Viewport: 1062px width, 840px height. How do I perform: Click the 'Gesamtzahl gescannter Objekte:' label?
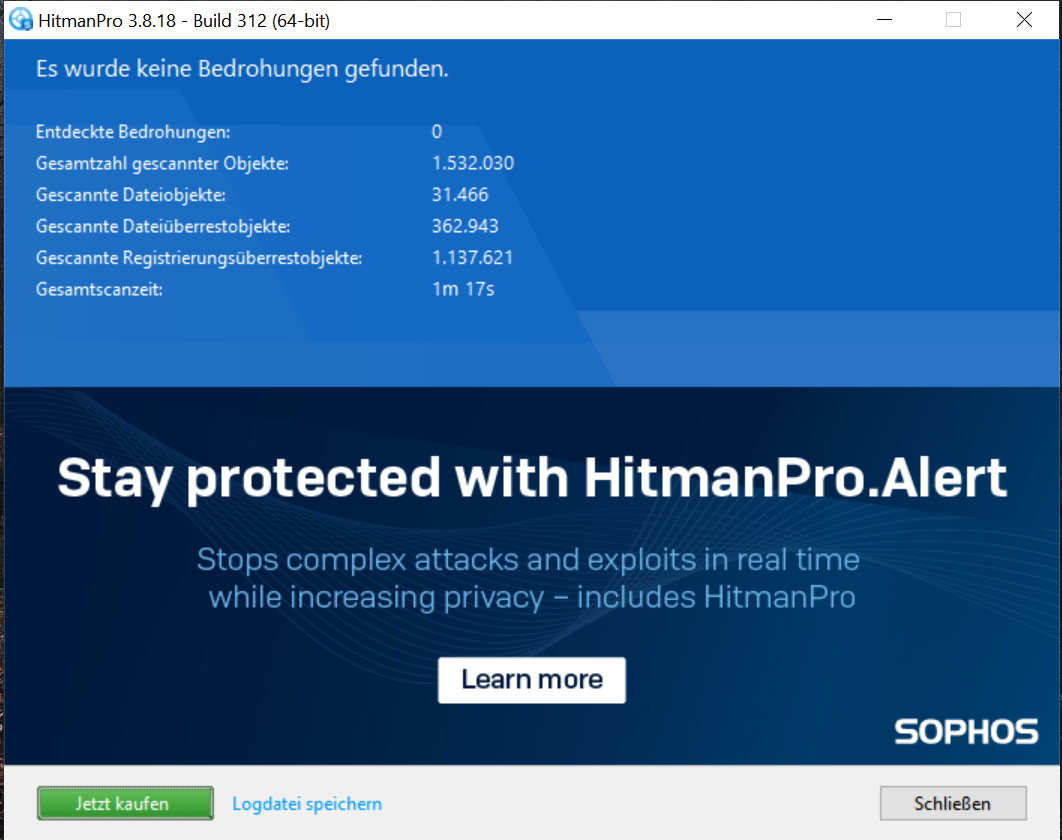tap(162, 163)
